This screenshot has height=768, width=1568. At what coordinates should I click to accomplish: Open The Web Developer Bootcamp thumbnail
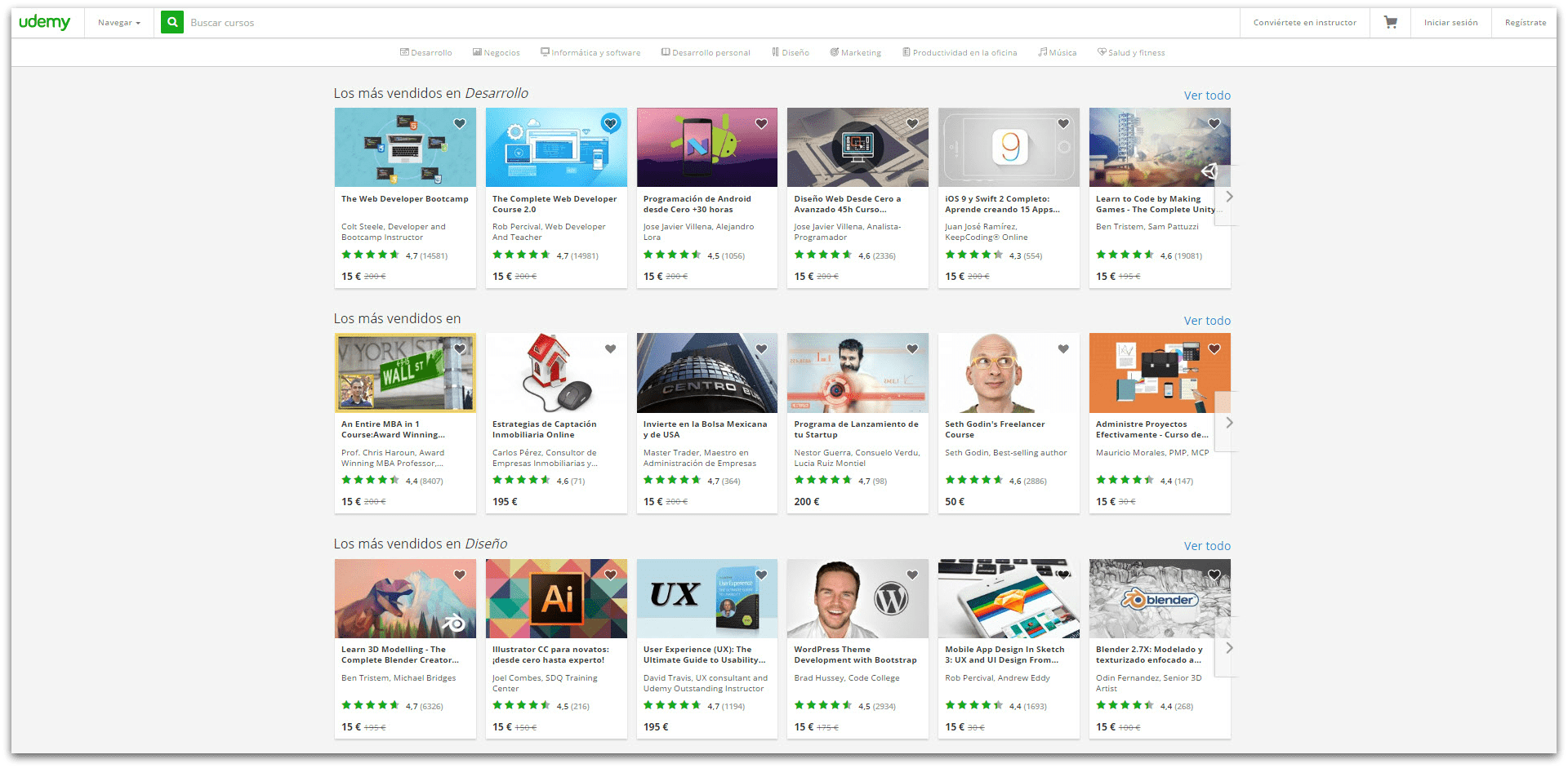pos(405,148)
